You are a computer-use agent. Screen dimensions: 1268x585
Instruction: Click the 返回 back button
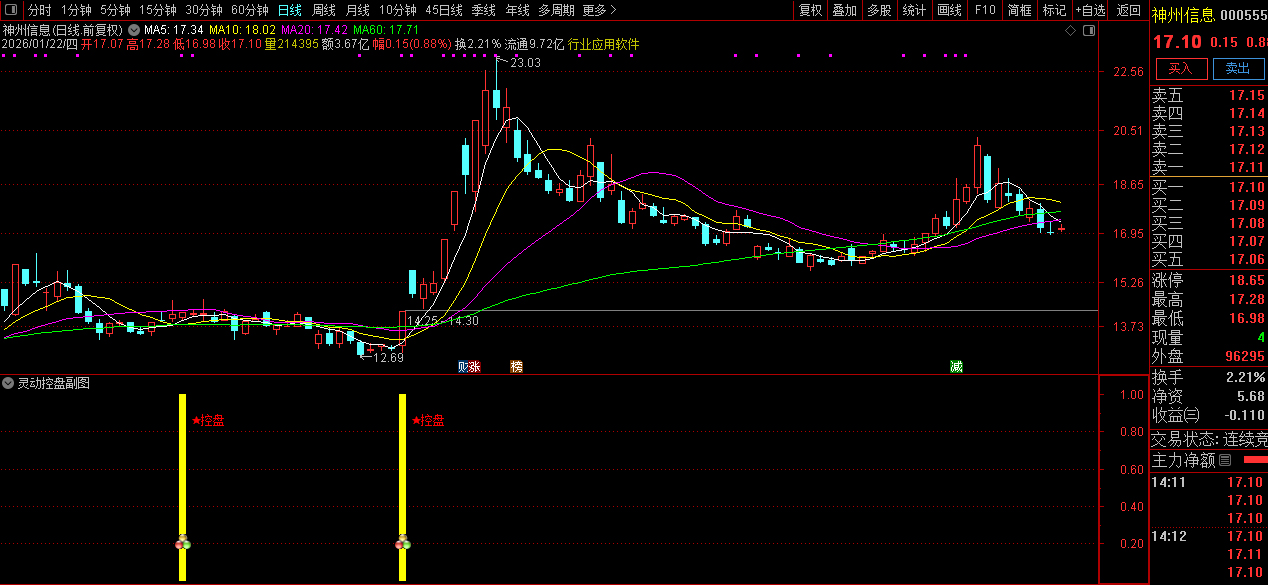(1128, 10)
